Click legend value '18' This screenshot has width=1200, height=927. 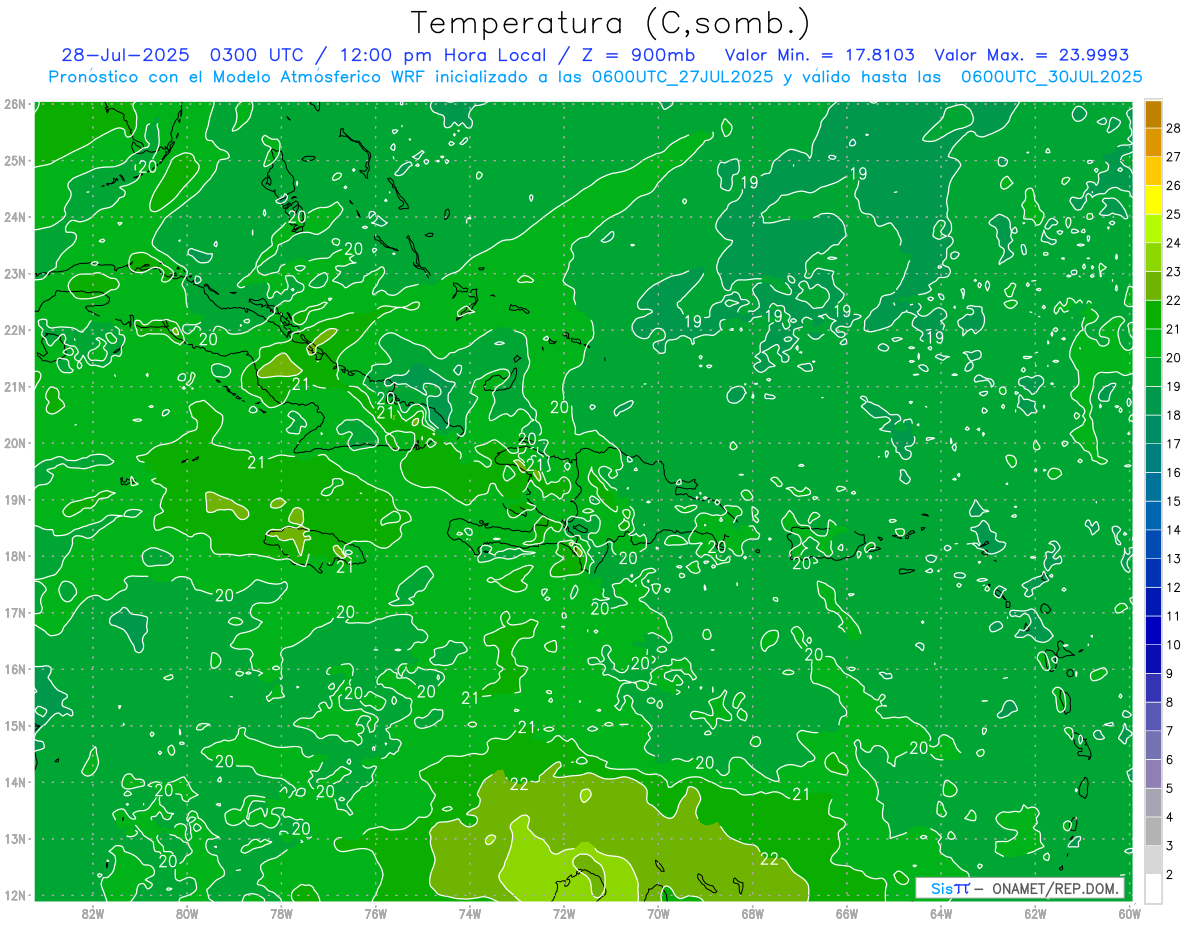[x=1173, y=415]
